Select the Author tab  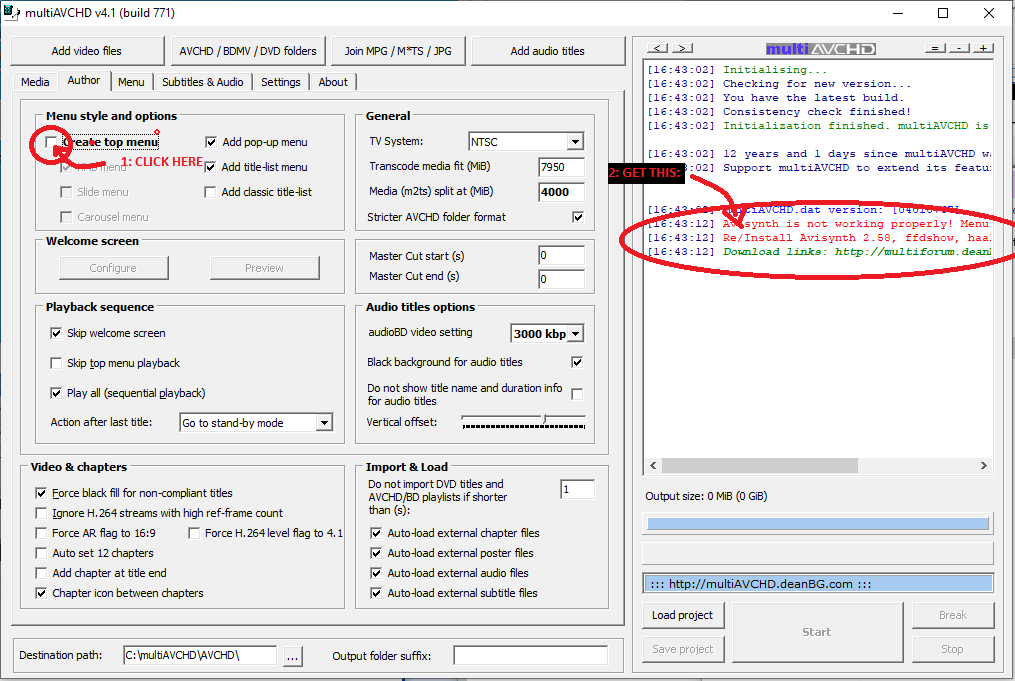coord(84,80)
